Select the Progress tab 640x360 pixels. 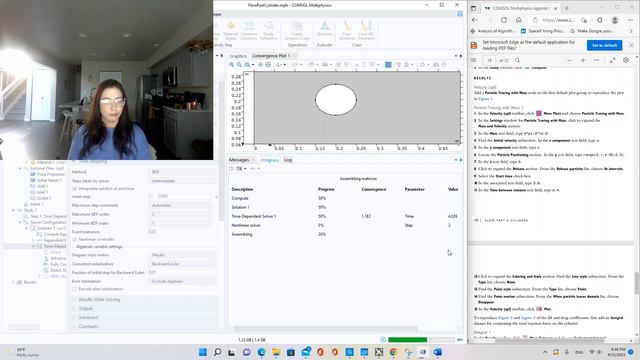[269, 160]
